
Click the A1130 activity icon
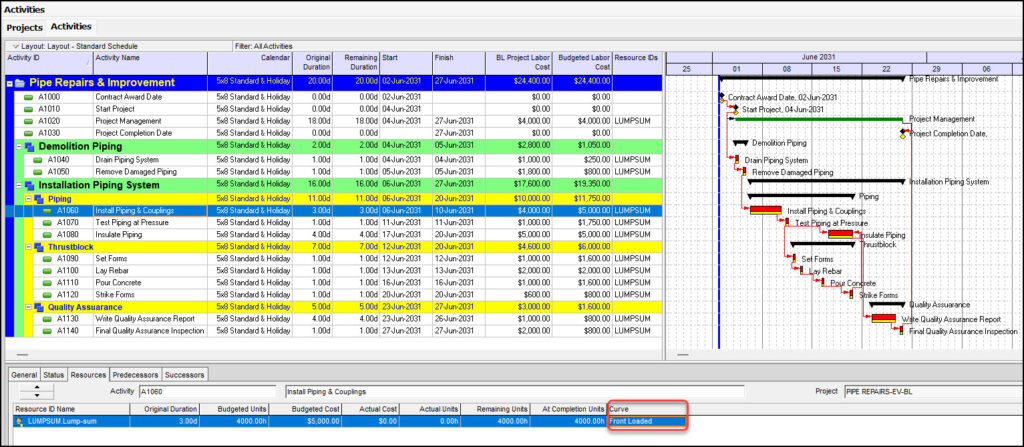pyautogui.click(x=47, y=319)
